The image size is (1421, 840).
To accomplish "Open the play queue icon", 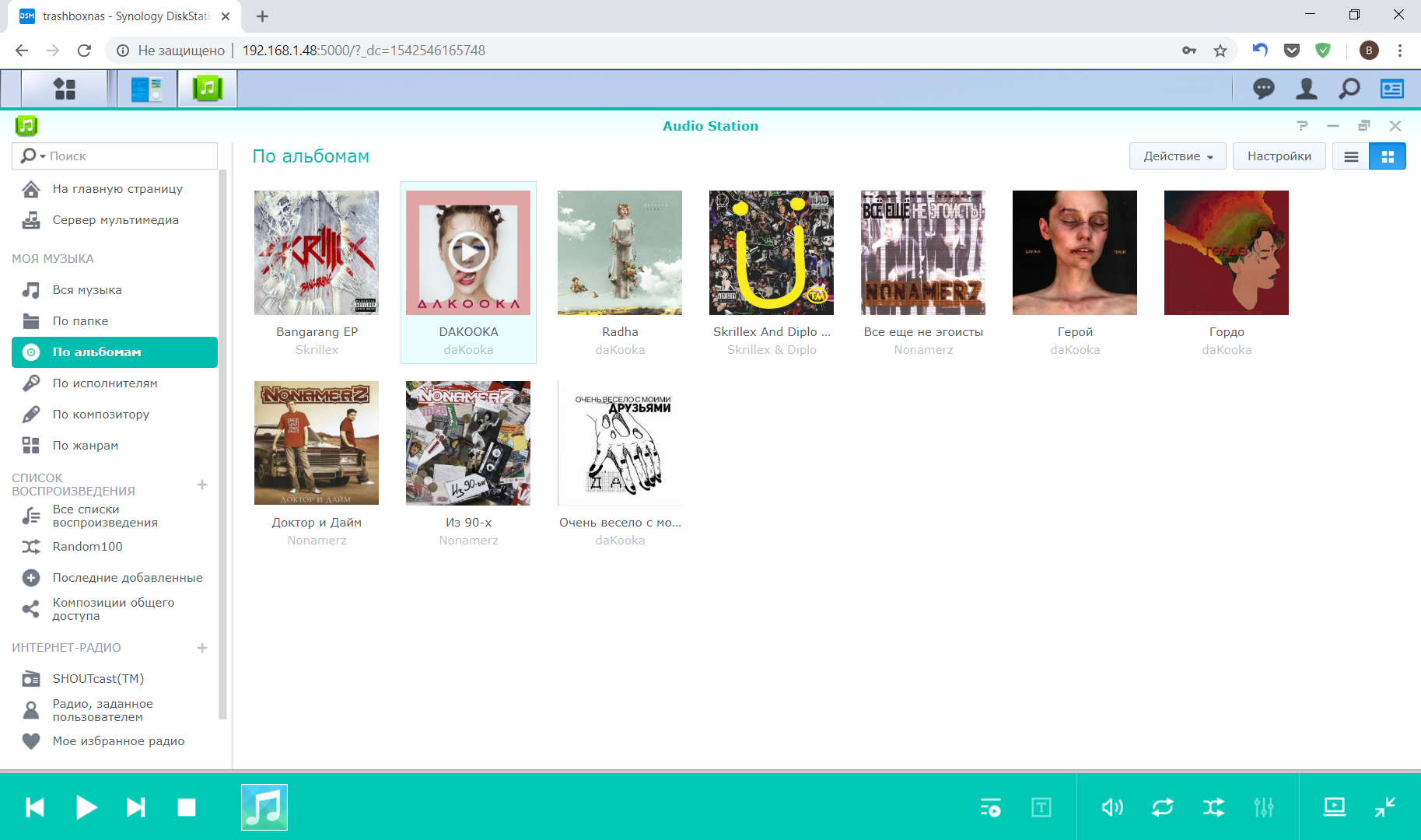I will (x=990, y=807).
